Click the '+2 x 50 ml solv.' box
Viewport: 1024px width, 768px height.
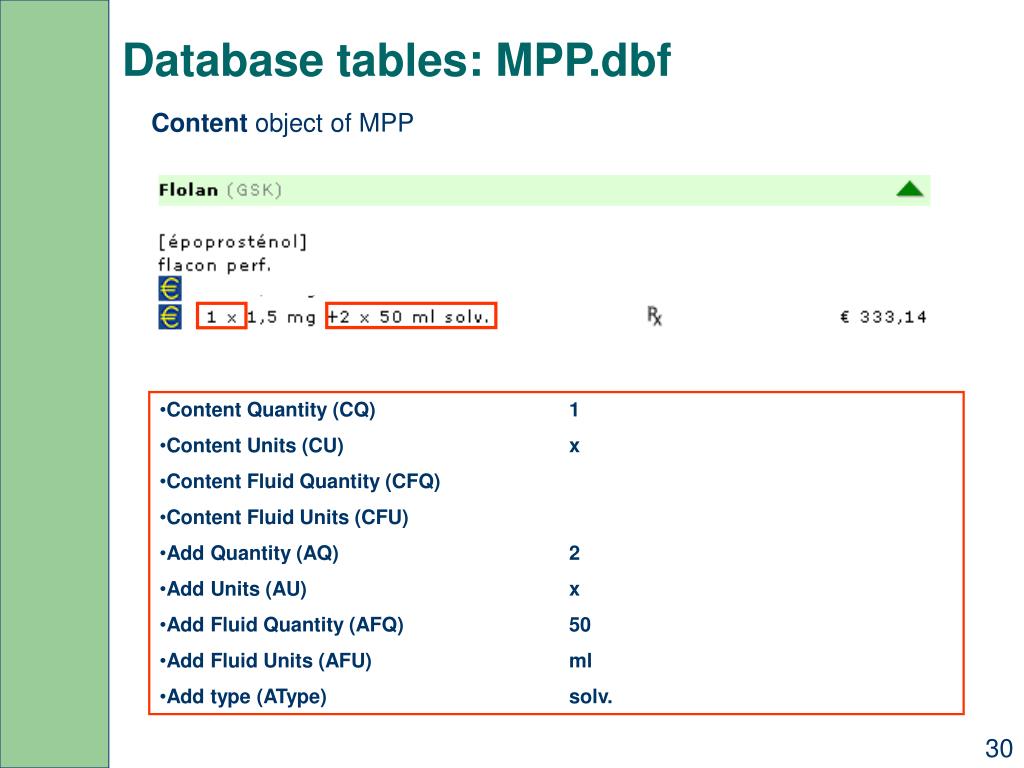(x=411, y=317)
